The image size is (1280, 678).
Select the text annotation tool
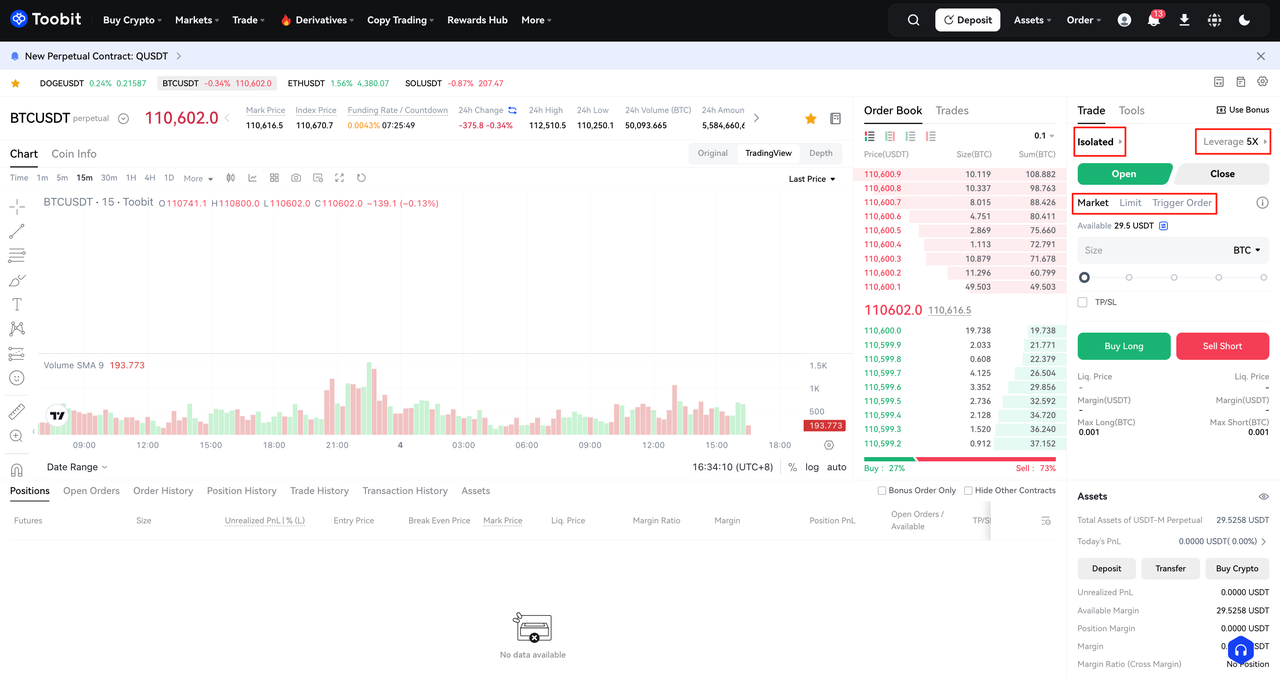coord(17,304)
